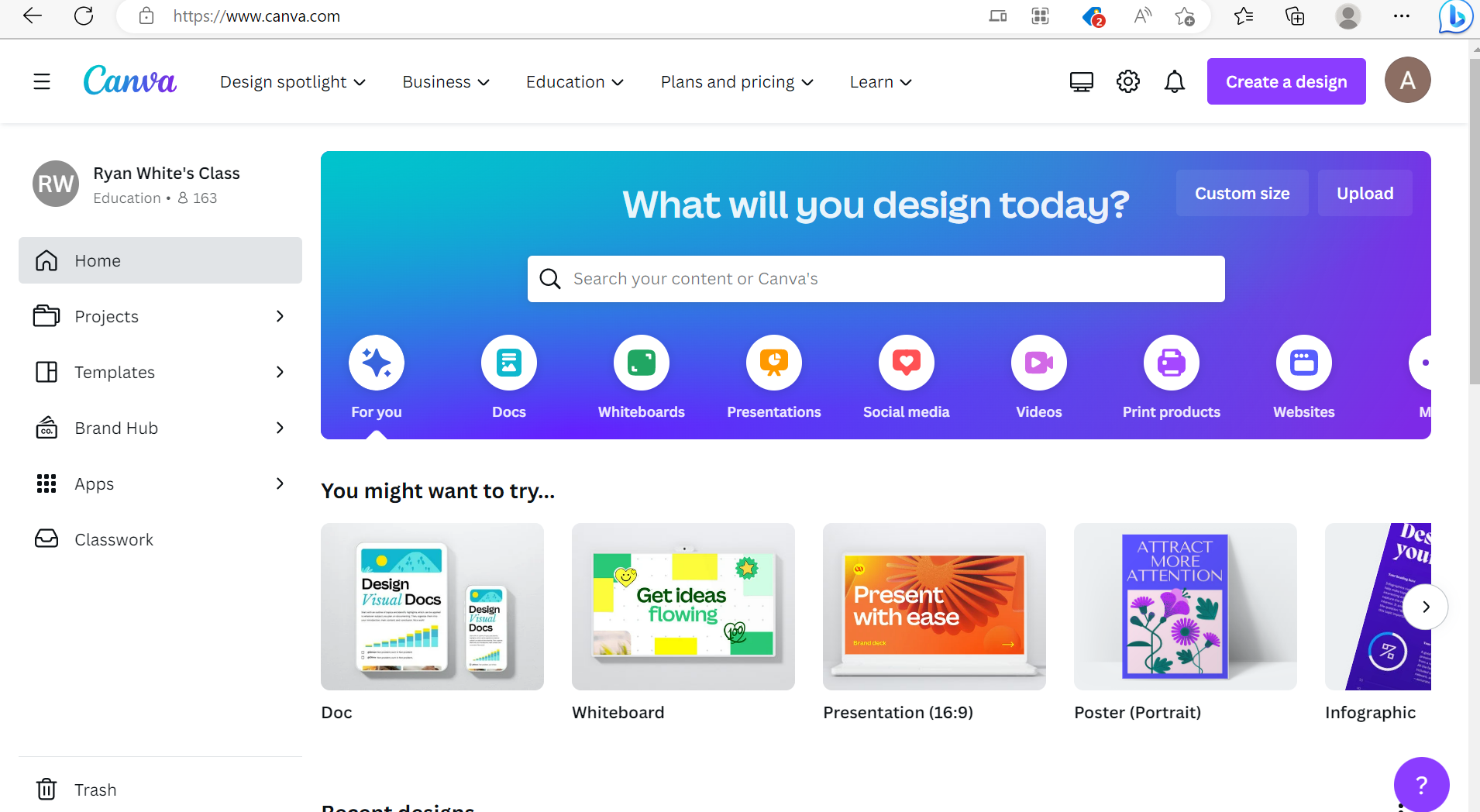Click the Whiteboards icon
Image resolution: width=1480 pixels, height=812 pixels.
[642, 363]
